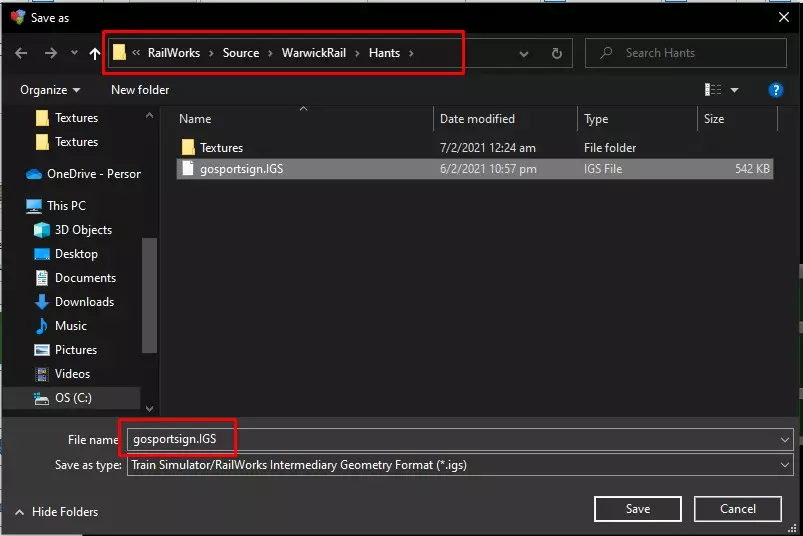Select Source in the breadcrumb path
803x536 pixels.
tap(241, 53)
